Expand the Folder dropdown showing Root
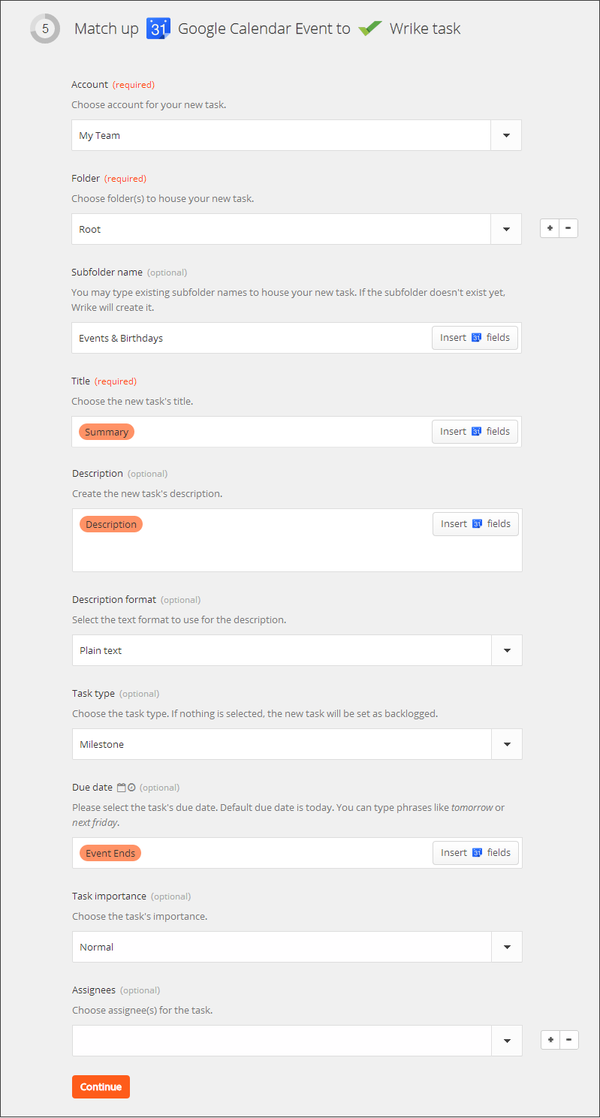The width and height of the screenshot is (600, 1118). (x=506, y=229)
